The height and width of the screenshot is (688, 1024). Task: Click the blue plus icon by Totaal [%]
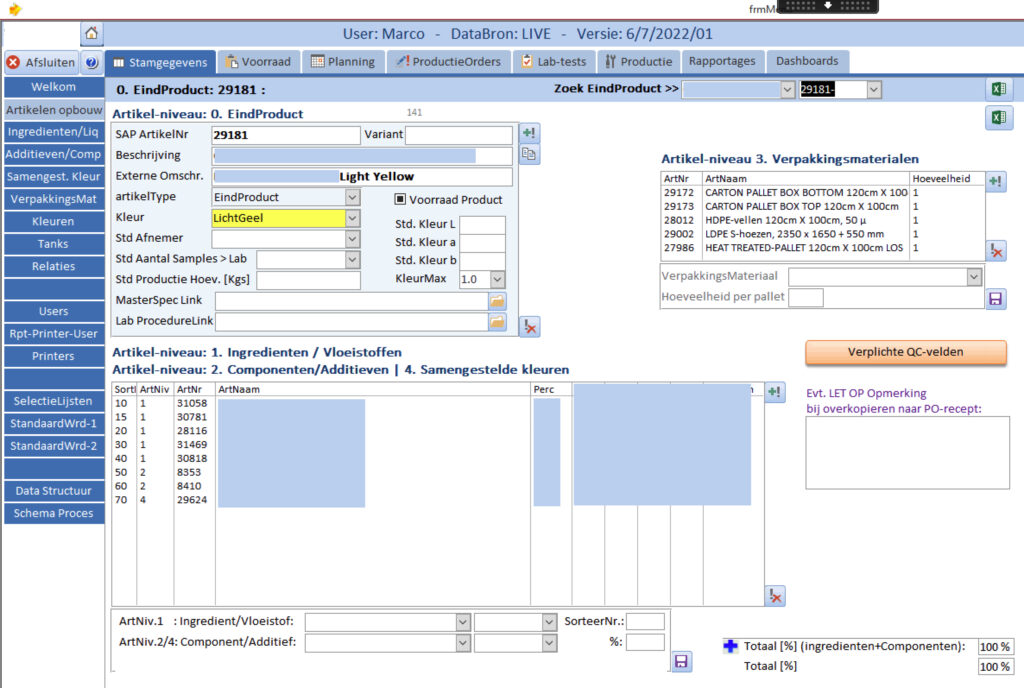coord(730,647)
